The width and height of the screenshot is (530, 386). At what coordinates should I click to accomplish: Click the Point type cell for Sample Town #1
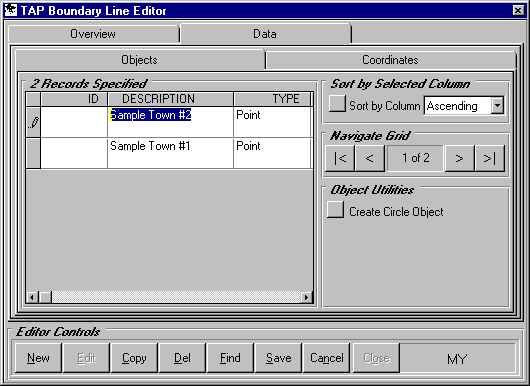[x=272, y=153]
